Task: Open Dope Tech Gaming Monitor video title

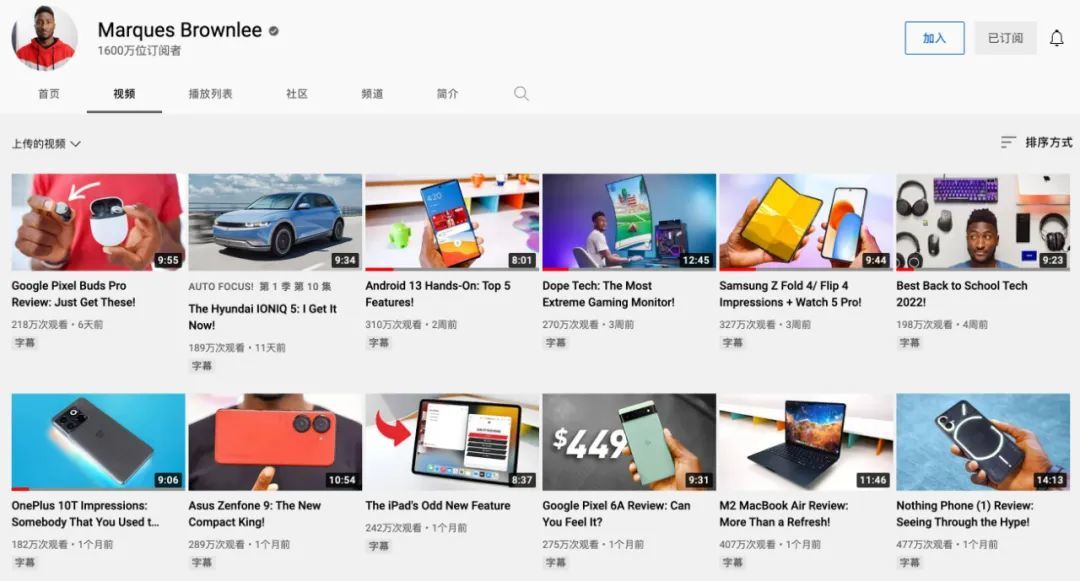Action: click(608, 294)
